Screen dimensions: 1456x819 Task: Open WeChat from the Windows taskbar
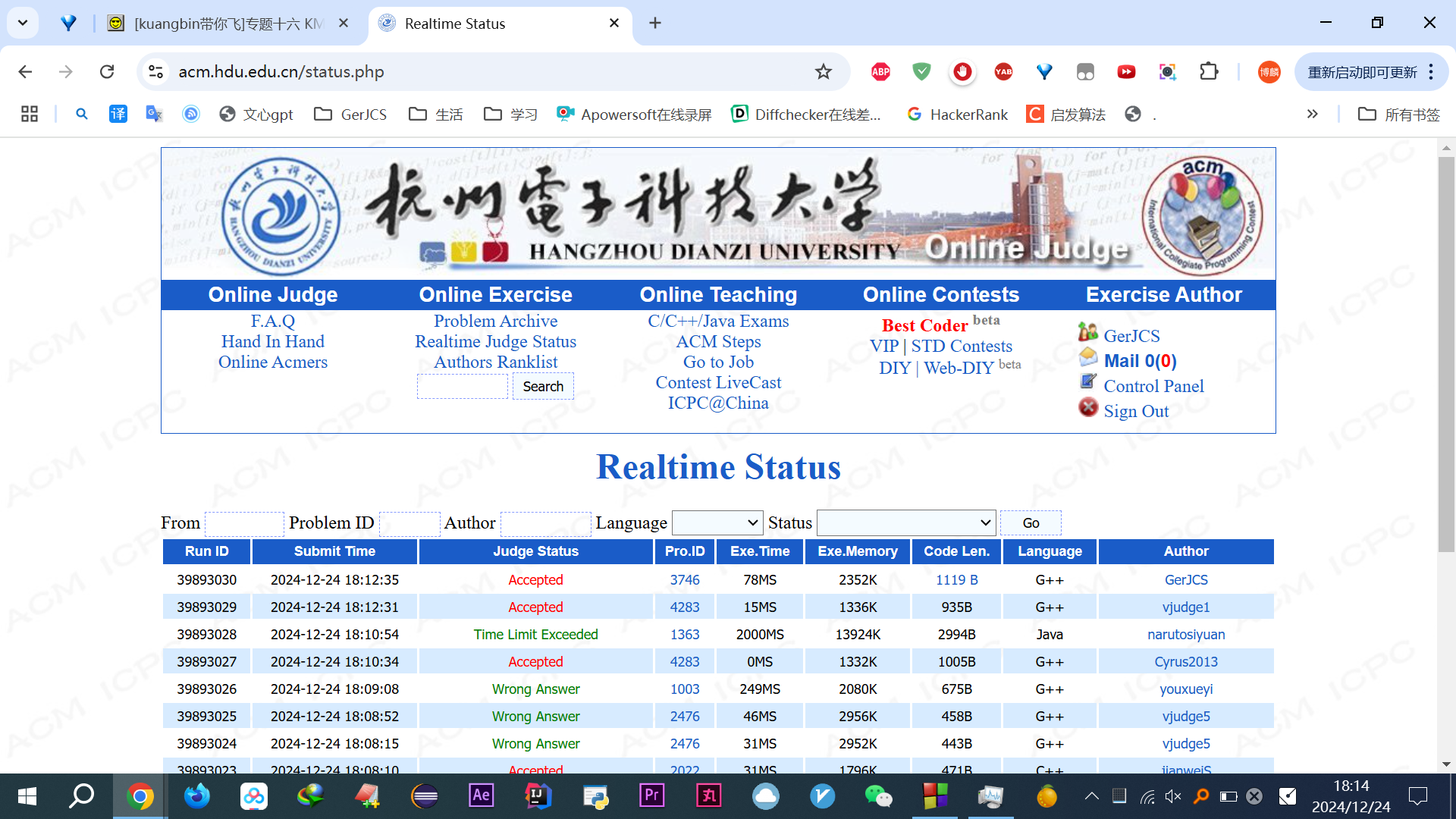click(878, 795)
